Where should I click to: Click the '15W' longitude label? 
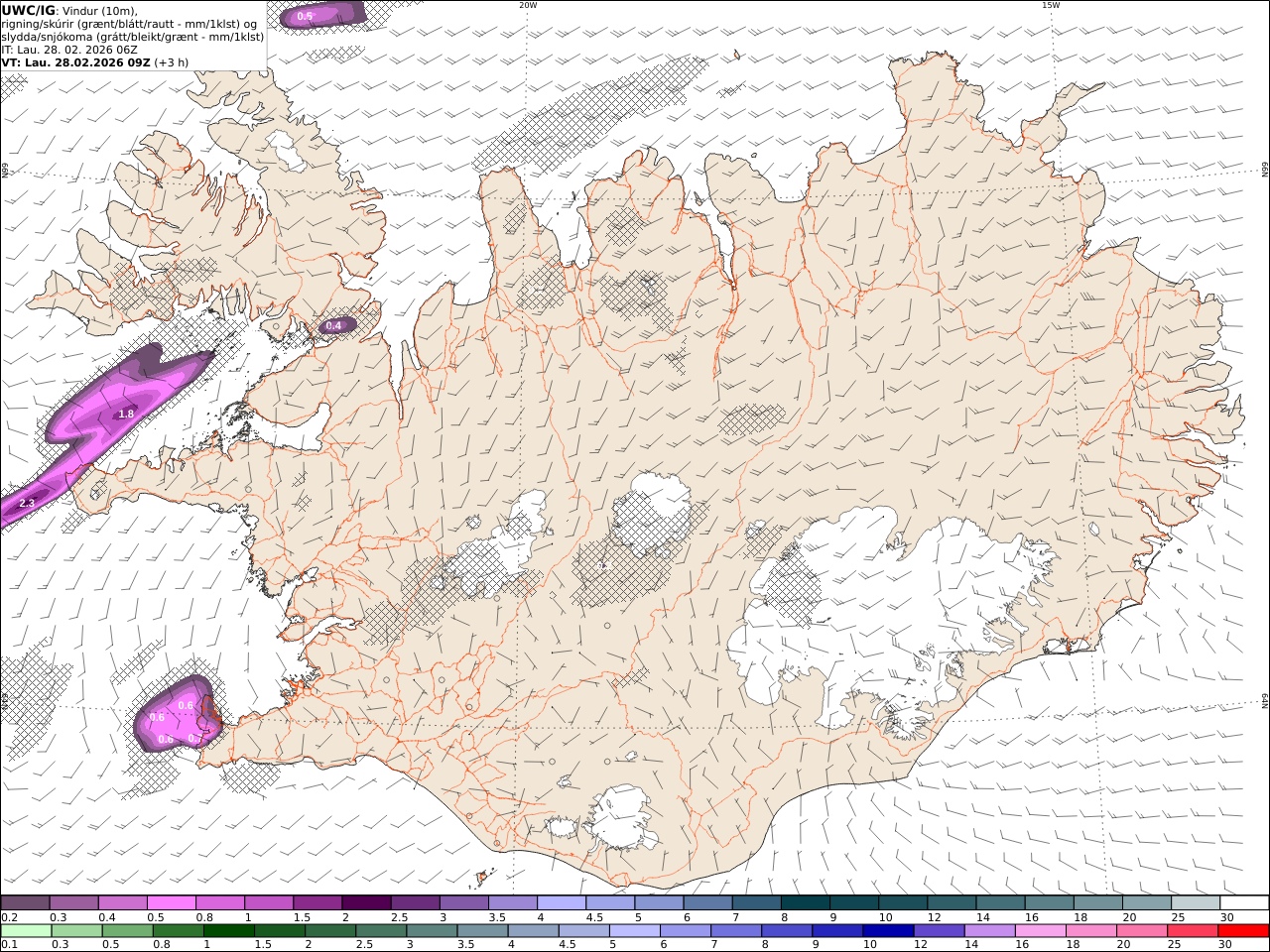coord(1051,5)
